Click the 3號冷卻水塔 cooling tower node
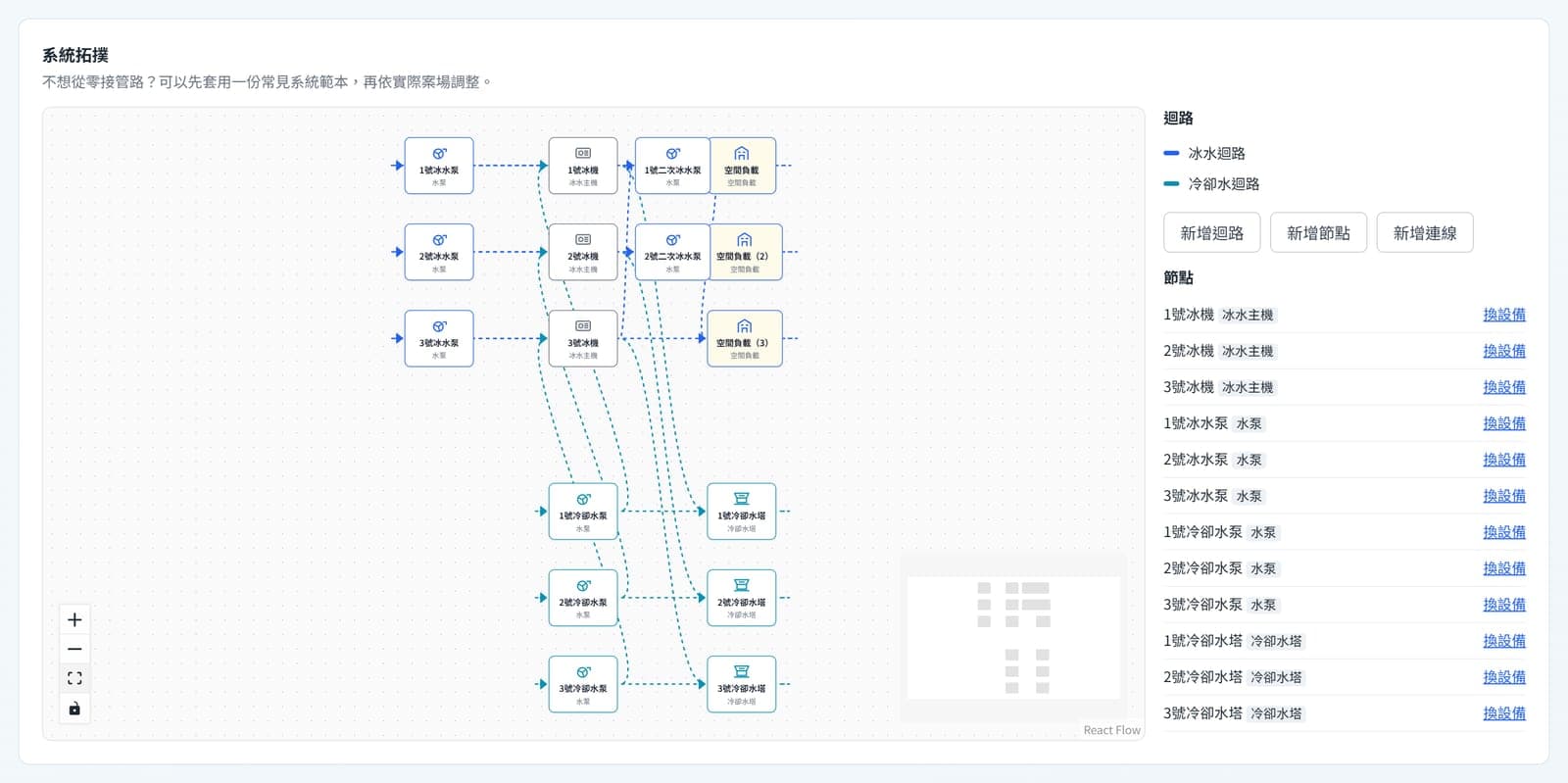Image resolution: width=1568 pixels, height=783 pixels. [x=742, y=684]
